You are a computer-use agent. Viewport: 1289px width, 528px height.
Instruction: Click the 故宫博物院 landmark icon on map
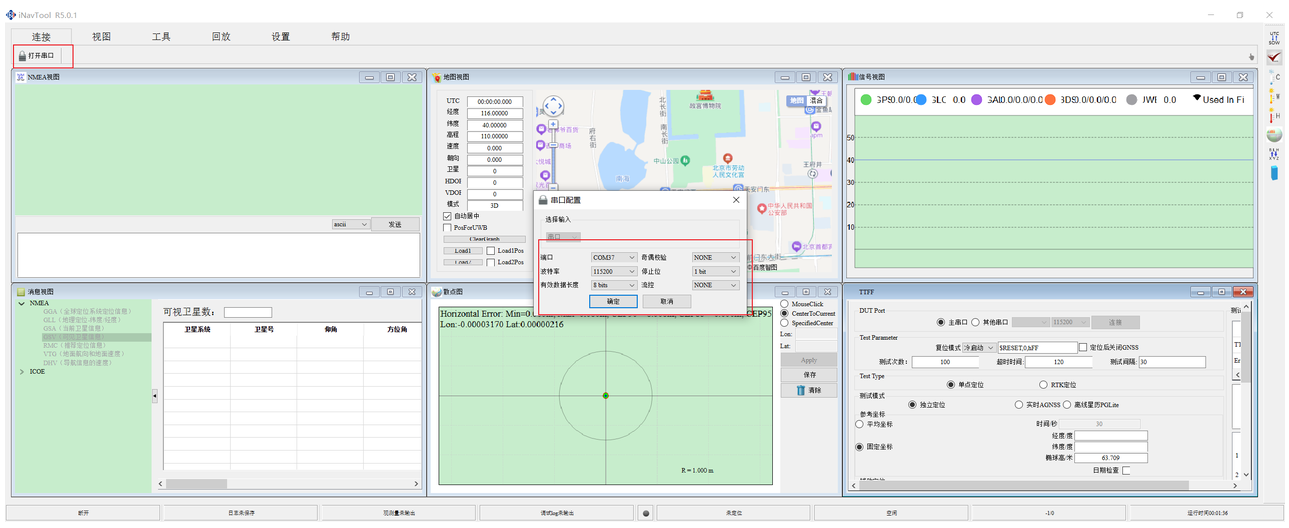point(707,96)
